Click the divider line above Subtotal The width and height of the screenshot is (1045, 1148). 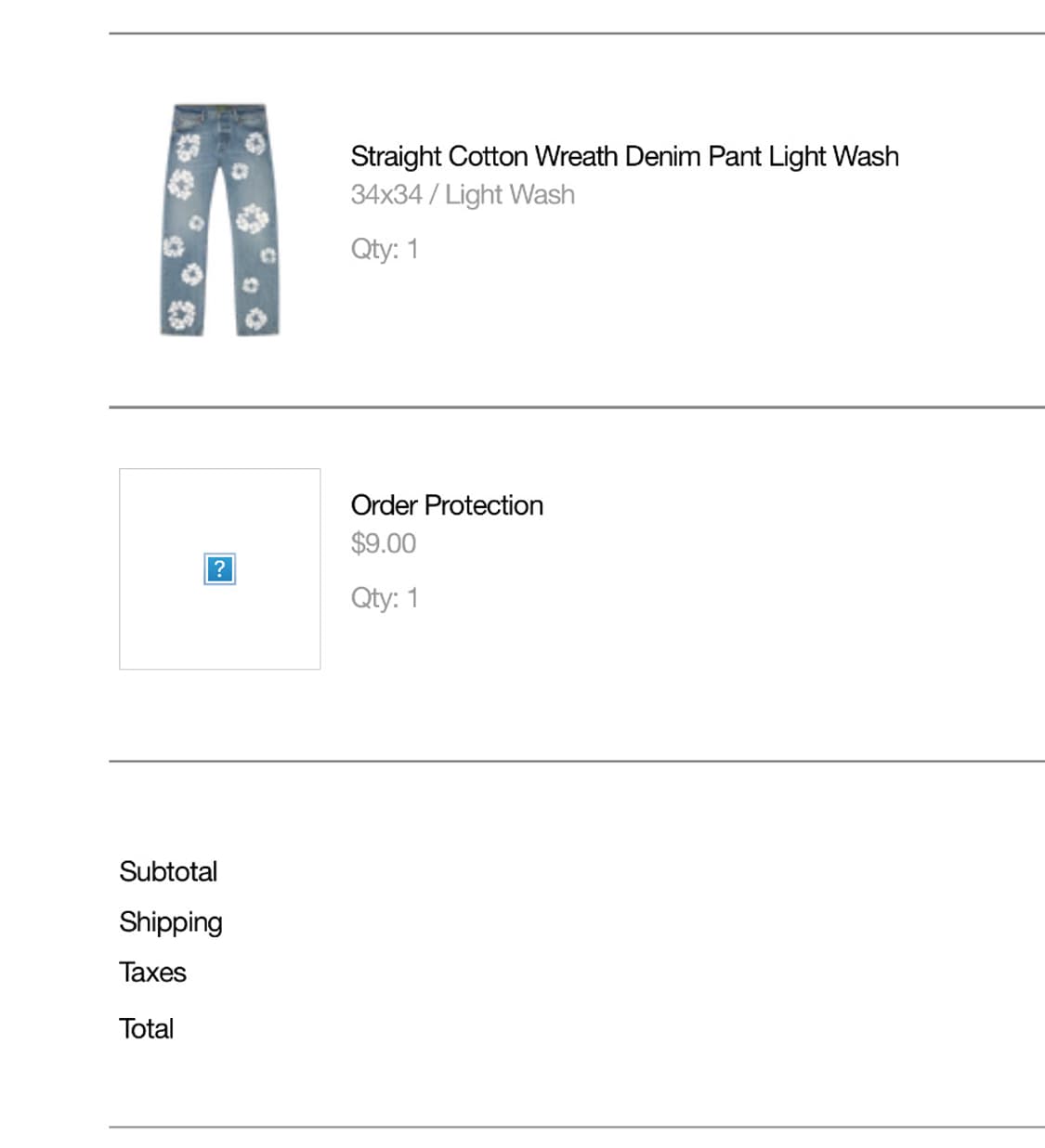coord(576,762)
